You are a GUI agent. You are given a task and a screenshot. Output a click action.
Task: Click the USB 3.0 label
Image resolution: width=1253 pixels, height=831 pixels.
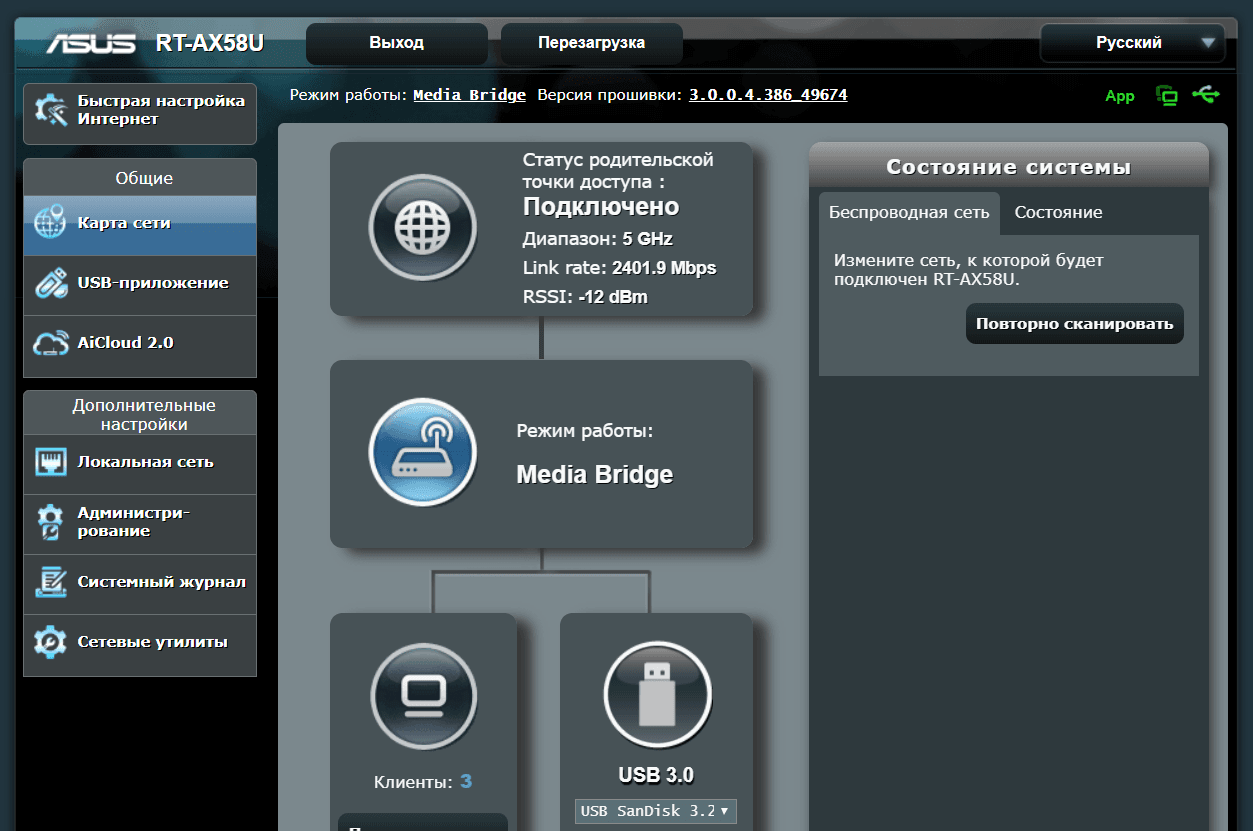(x=656, y=775)
